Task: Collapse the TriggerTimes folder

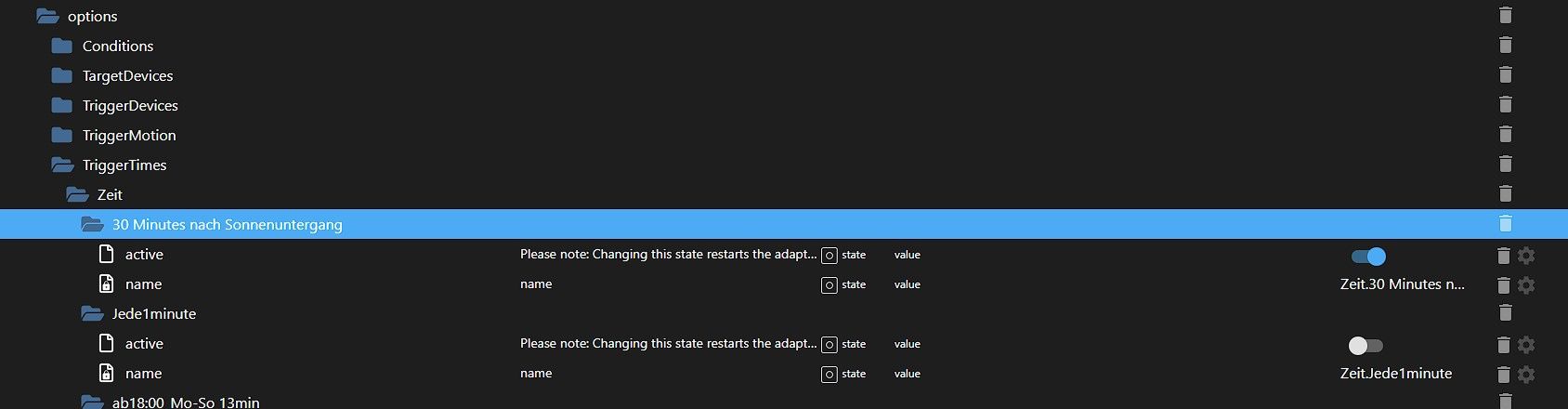Action: [x=62, y=165]
